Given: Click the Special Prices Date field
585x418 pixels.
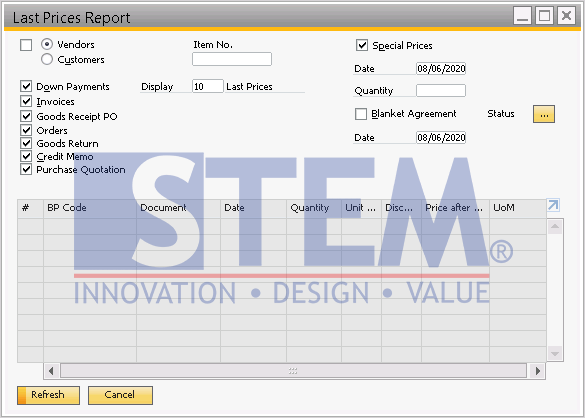Looking at the screenshot, I should pyautogui.click(x=441, y=69).
